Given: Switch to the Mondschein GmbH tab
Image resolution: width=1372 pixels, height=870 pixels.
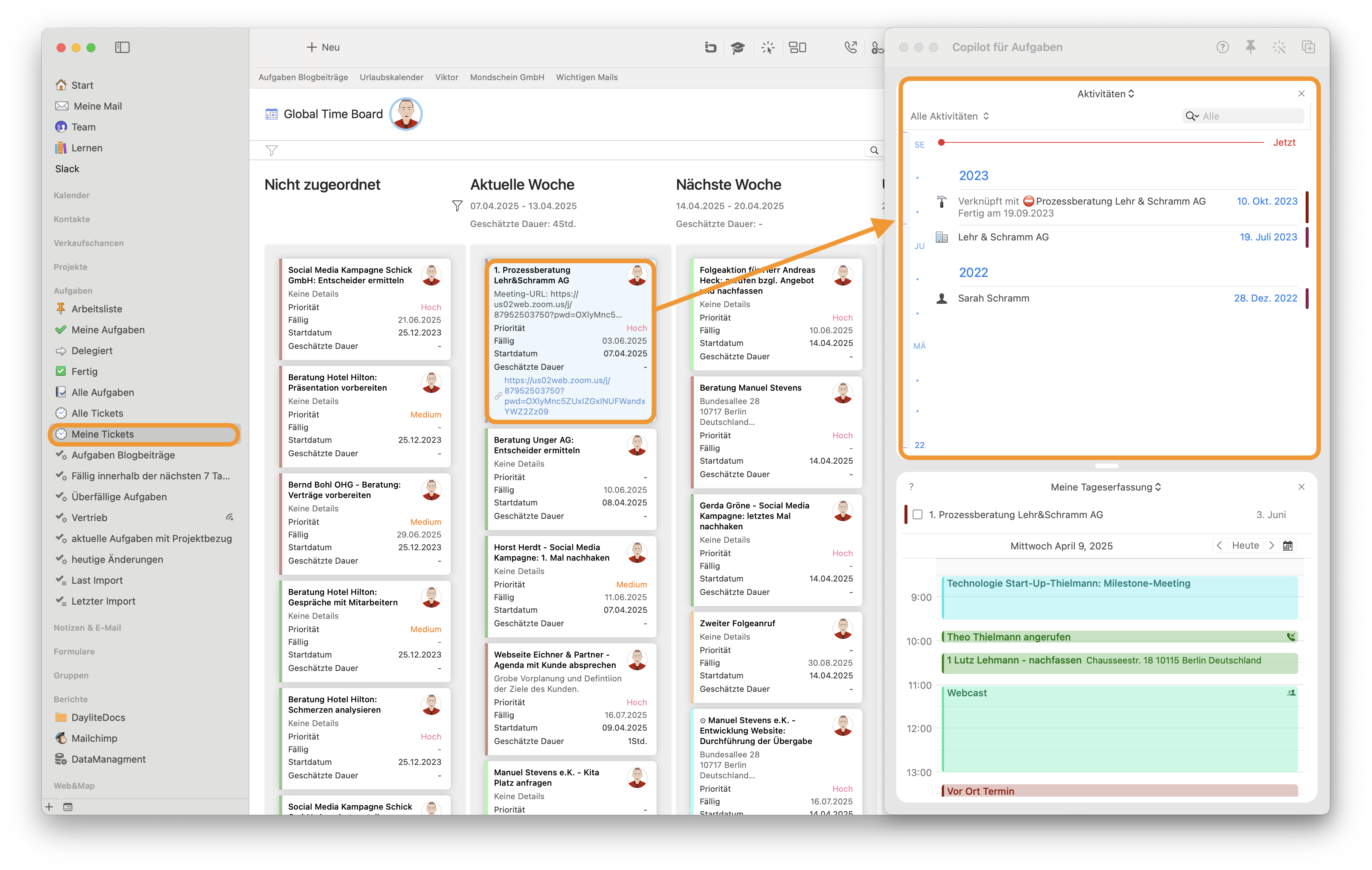Looking at the screenshot, I should click(x=507, y=78).
